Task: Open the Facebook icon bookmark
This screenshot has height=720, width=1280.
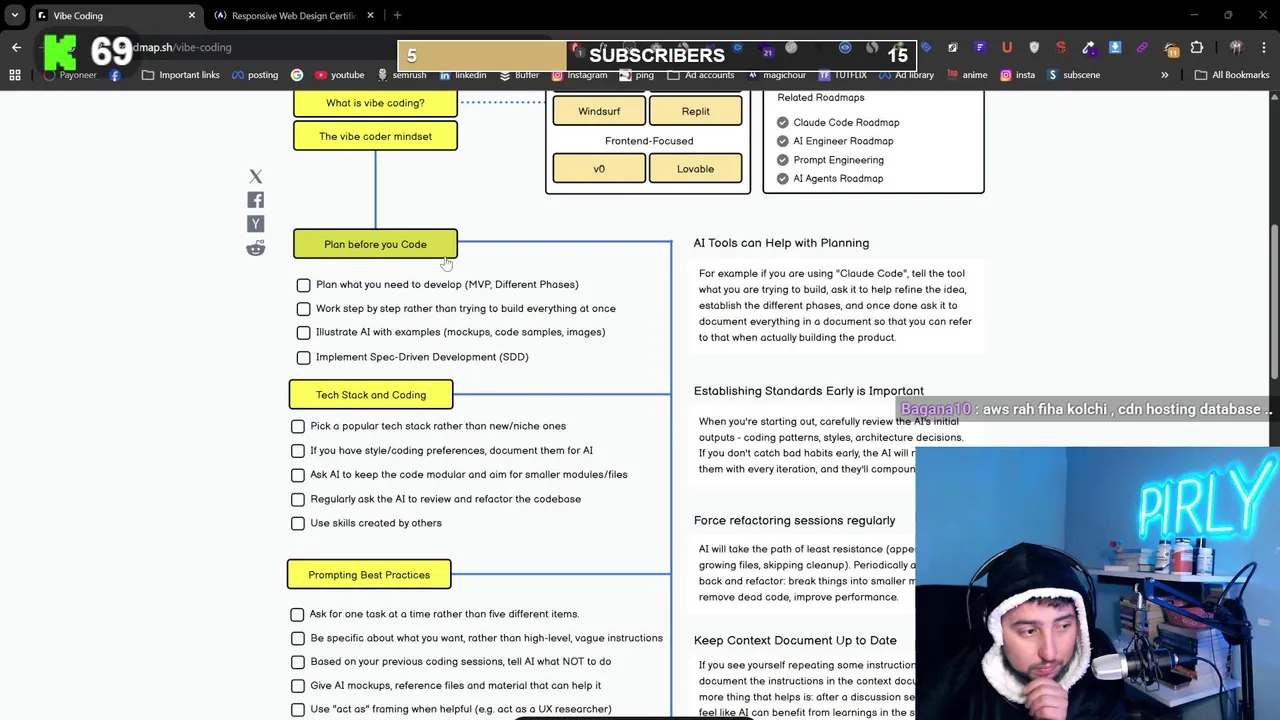Action: [x=115, y=75]
